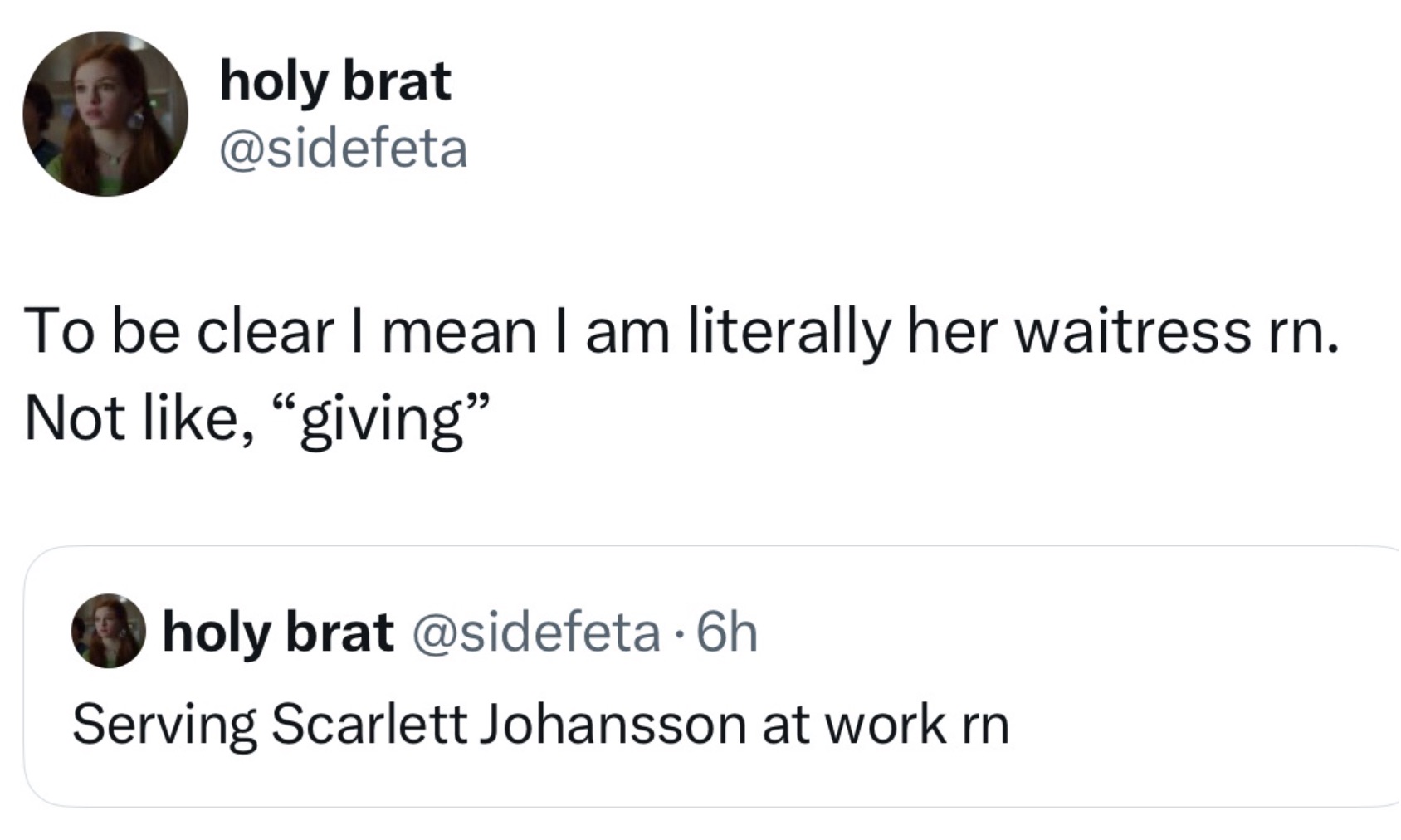Open the header "holy brat" display name

[335, 82]
